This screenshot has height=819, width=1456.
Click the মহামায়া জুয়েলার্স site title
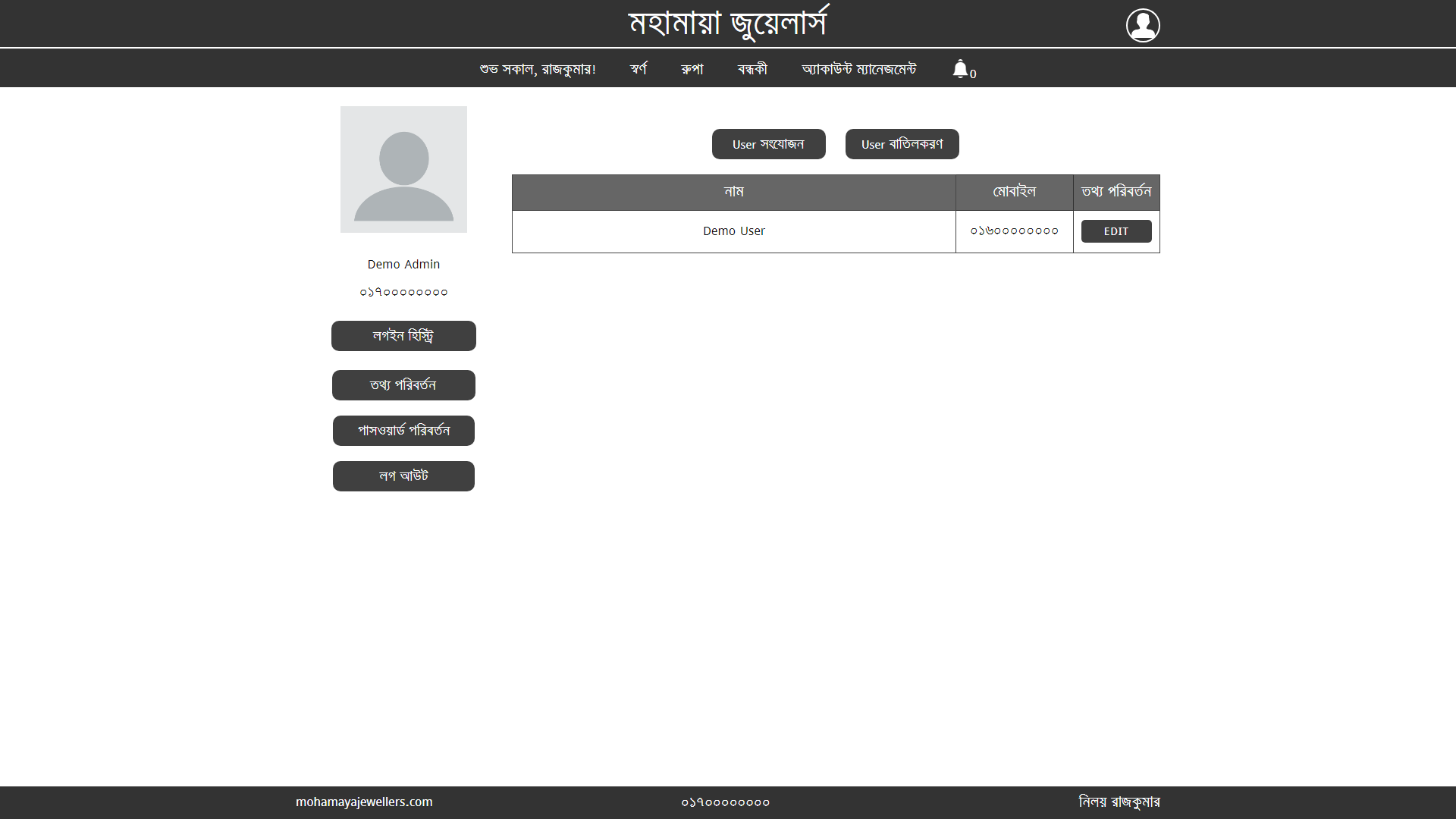[x=728, y=24]
